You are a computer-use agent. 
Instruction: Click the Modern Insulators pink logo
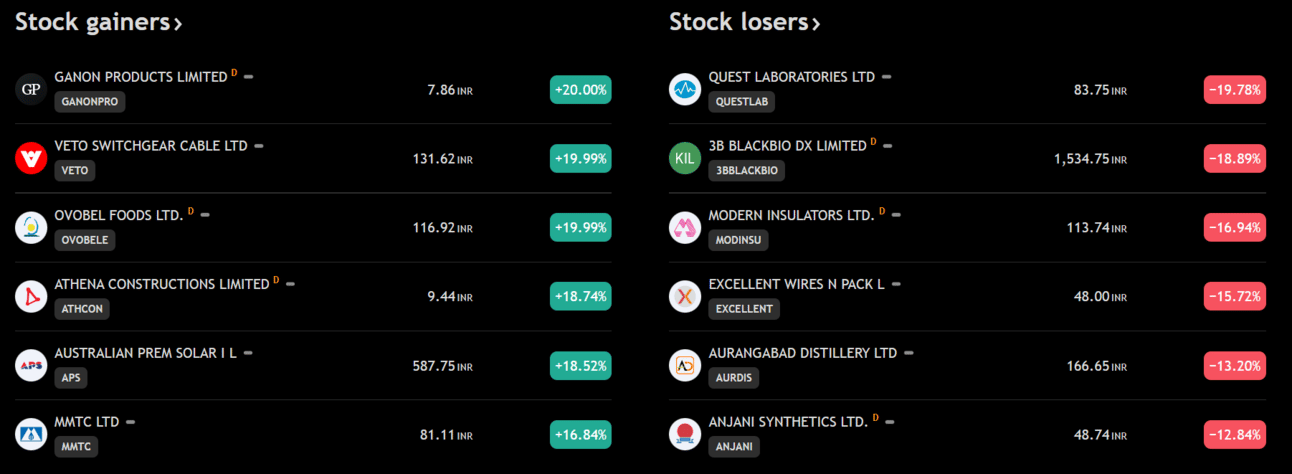tap(685, 227)
